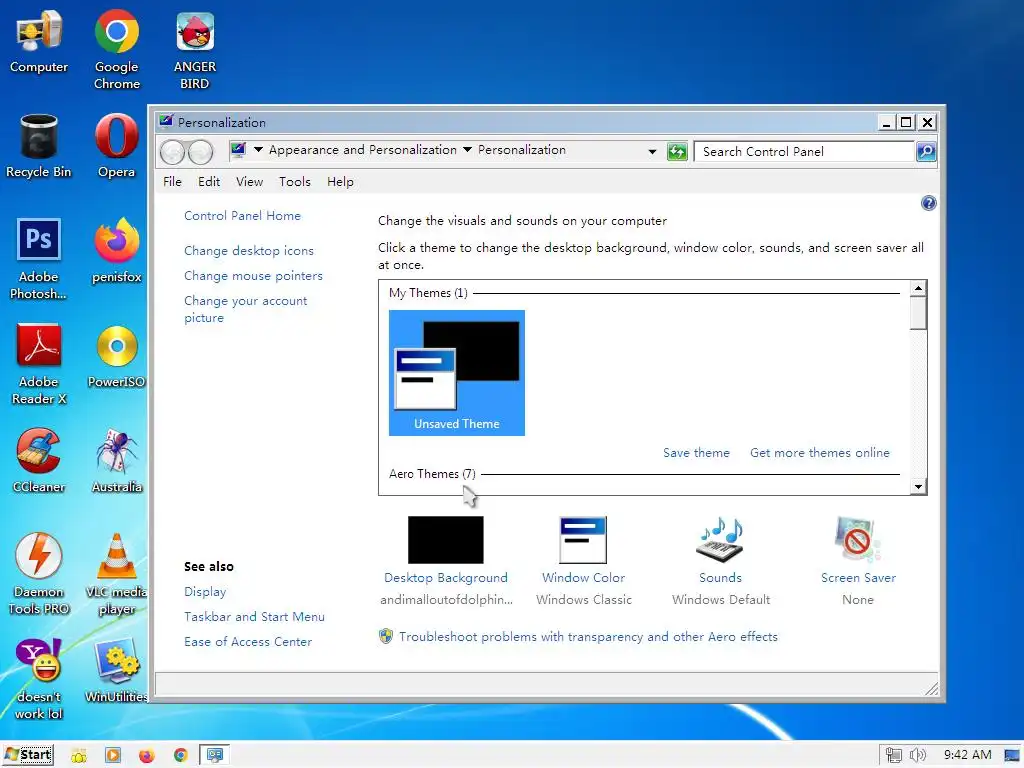Open the address bar history dropdown
The height and width of the screenshot is (768, 1024).
tap(652, 152)
